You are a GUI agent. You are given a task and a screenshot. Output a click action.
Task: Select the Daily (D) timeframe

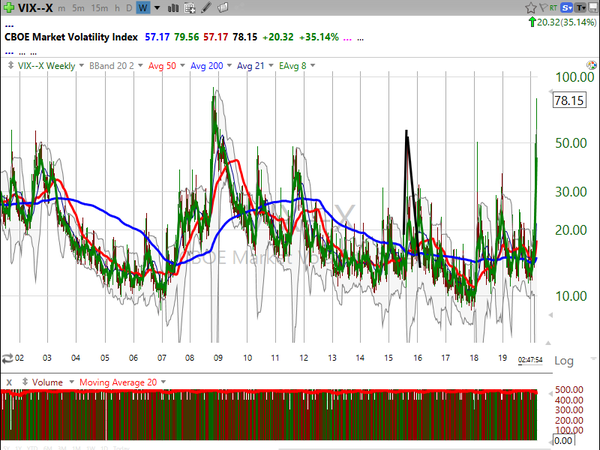[x=129, y=8]
